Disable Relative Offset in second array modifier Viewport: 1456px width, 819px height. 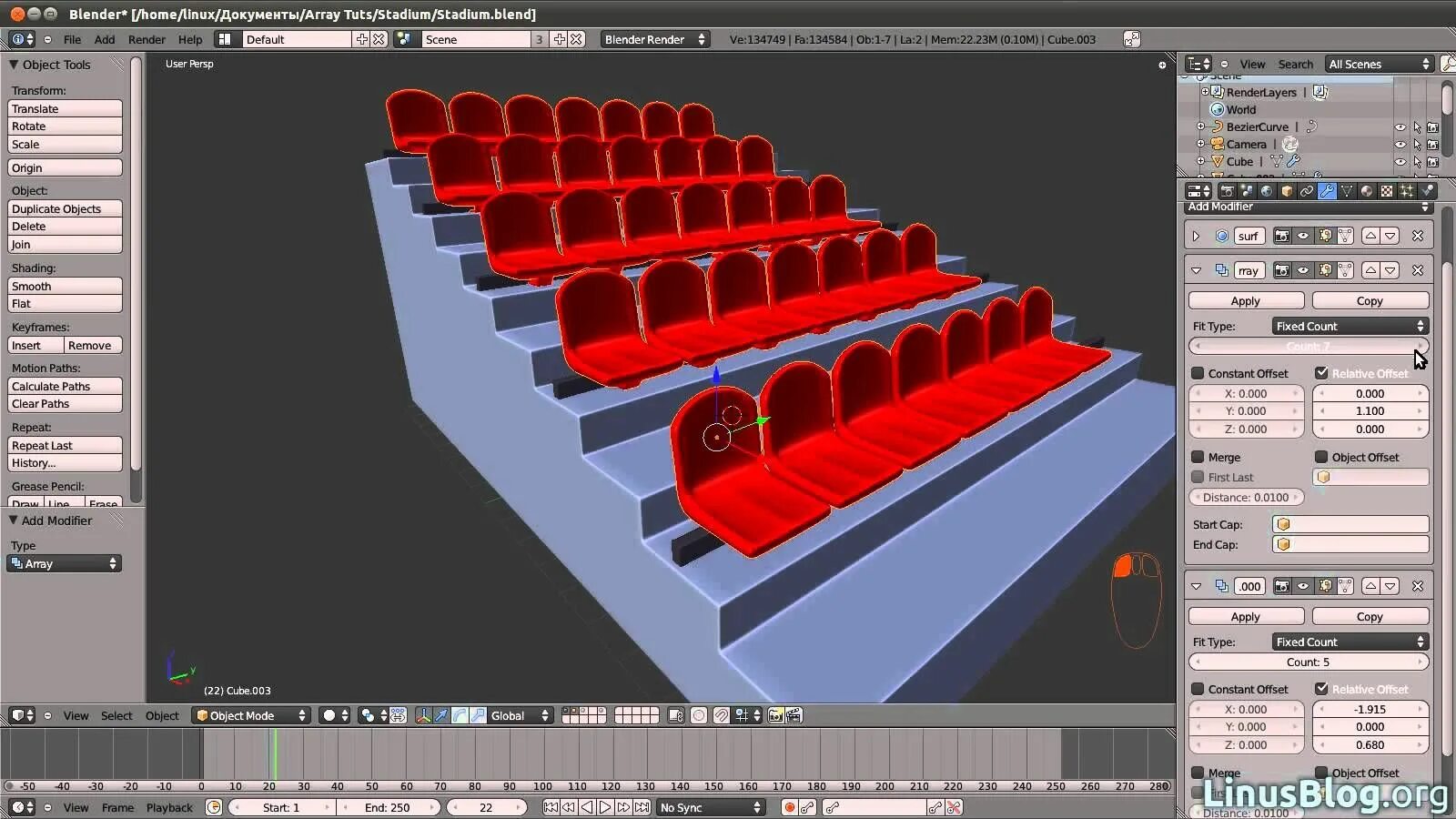click(x=1321, y=689)
